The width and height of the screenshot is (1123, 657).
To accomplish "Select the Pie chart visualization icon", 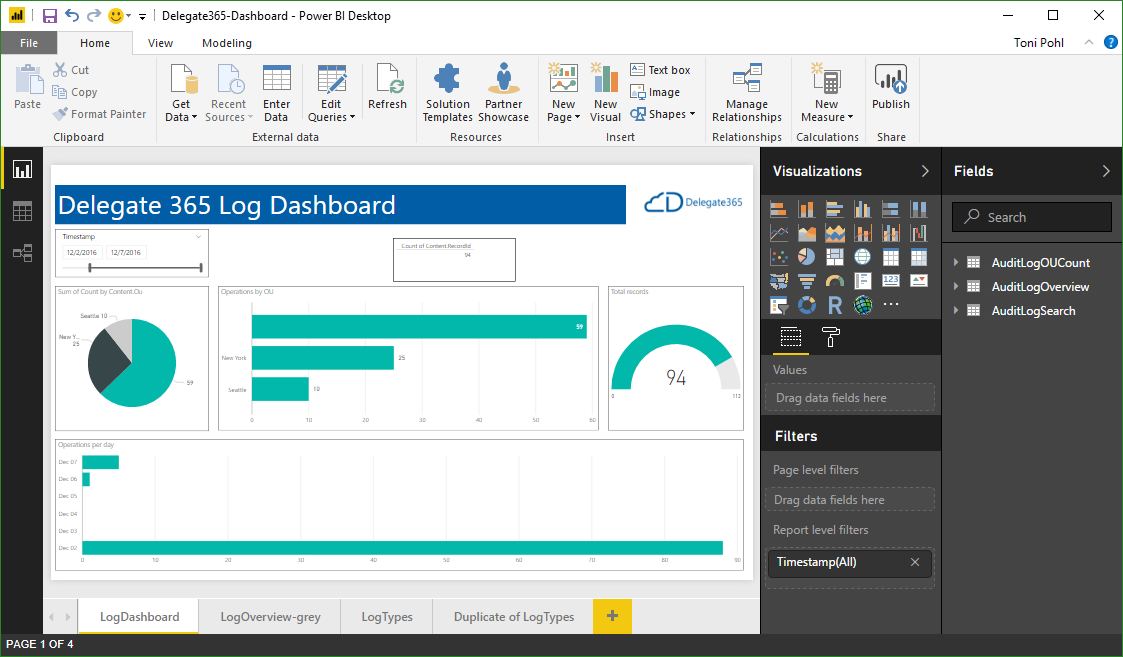I will pyautogui.click(x=807, y=257).
